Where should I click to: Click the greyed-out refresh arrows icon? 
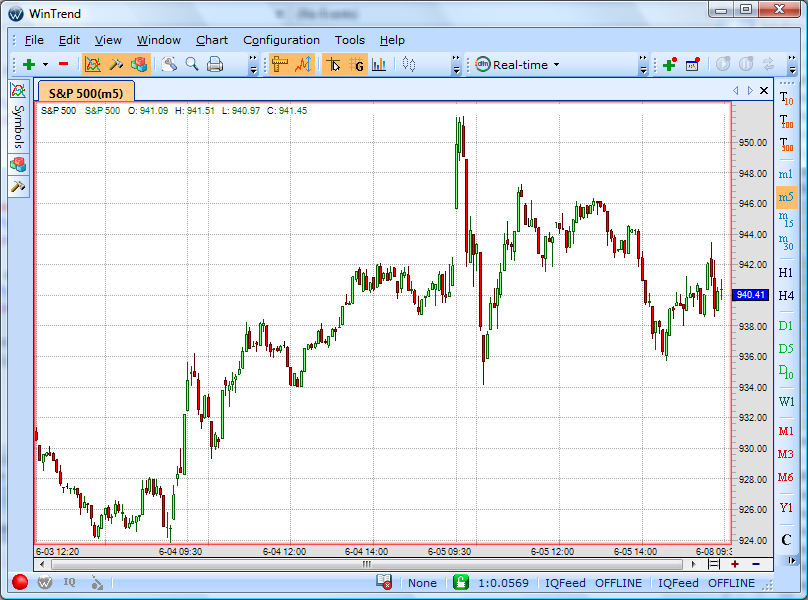pyautogui.click(x=768, y=64)
